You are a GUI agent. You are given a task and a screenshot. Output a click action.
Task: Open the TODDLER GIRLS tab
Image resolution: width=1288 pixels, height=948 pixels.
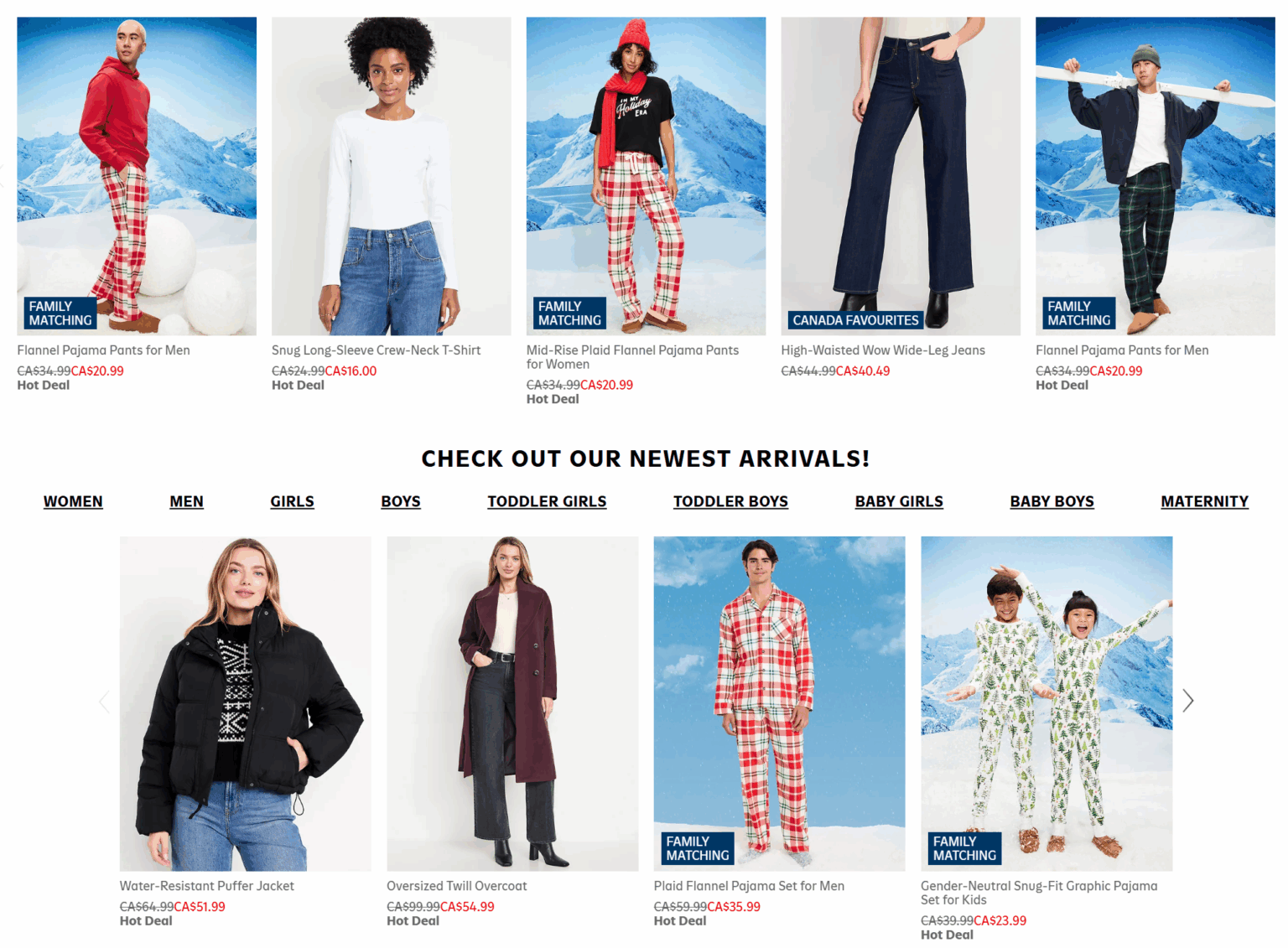tap(547, 501)
